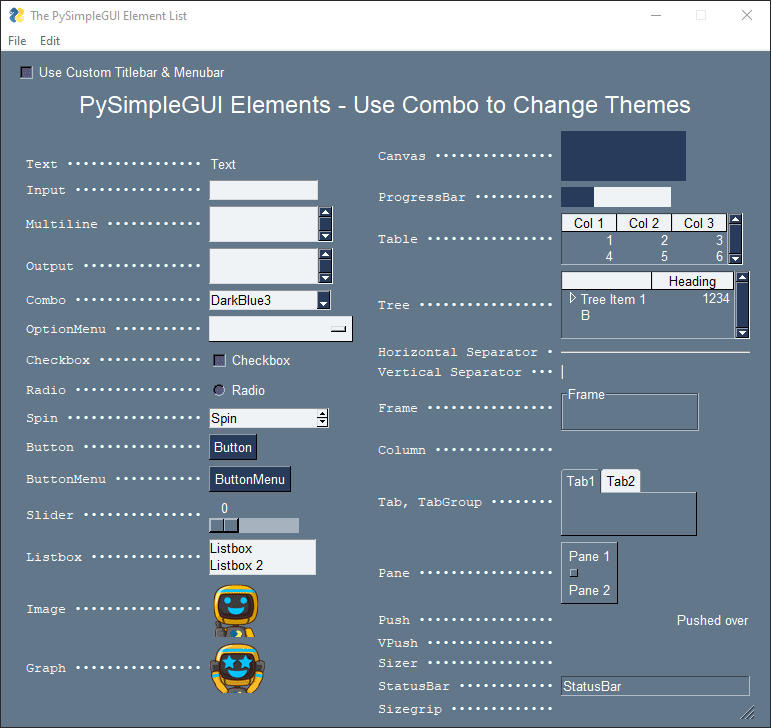Click the ProgressBar
This screenshot has width=771, height=728.
(x=616, y=197)
